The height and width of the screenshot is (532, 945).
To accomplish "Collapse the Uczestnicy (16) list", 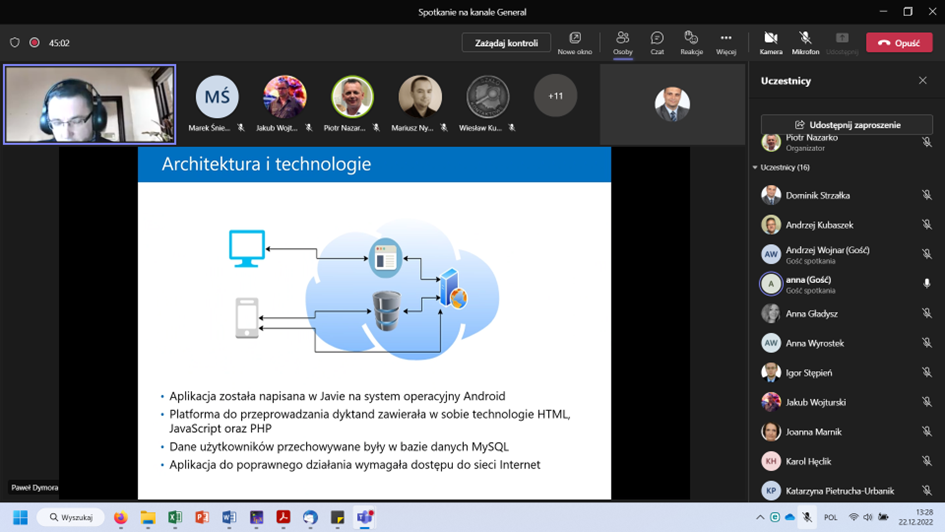I will (x=755, y=168).
